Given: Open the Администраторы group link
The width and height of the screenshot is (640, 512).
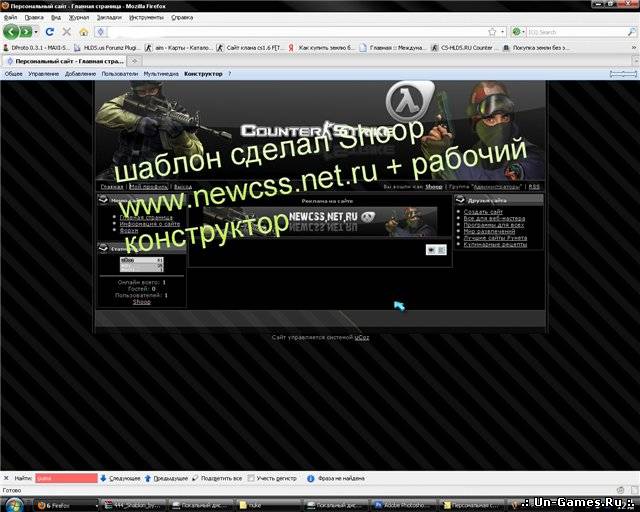Looking at the screenshot, I should [497, 187].
